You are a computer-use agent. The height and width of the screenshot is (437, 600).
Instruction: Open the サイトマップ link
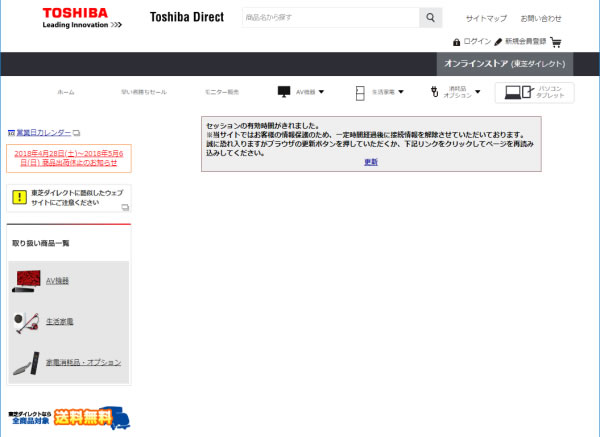click(x=486, y=18)
